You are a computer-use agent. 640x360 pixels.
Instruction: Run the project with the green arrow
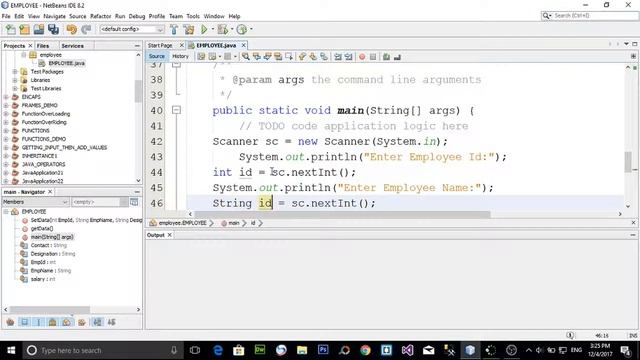[204, 29]
